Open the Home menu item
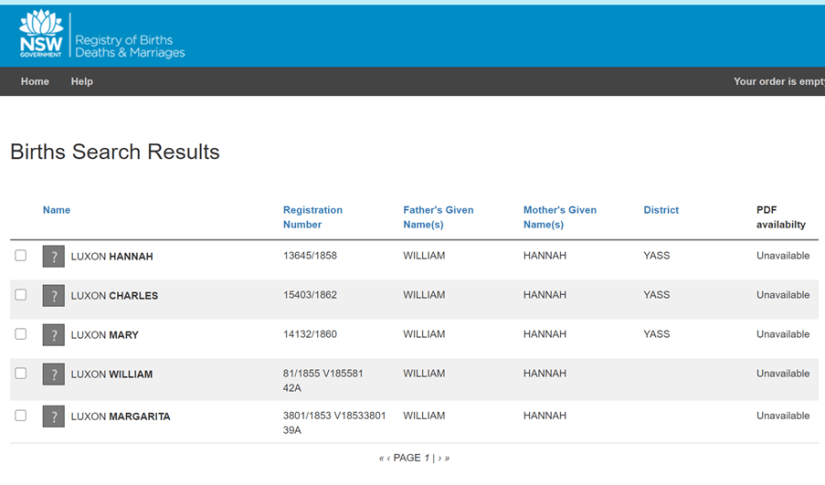 click(35, 82)
